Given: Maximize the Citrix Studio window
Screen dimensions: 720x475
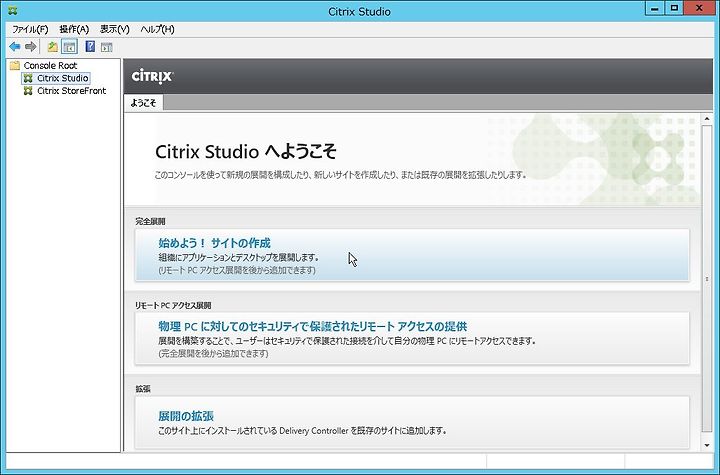Looking at the screenshot, I should click(674, 8).
